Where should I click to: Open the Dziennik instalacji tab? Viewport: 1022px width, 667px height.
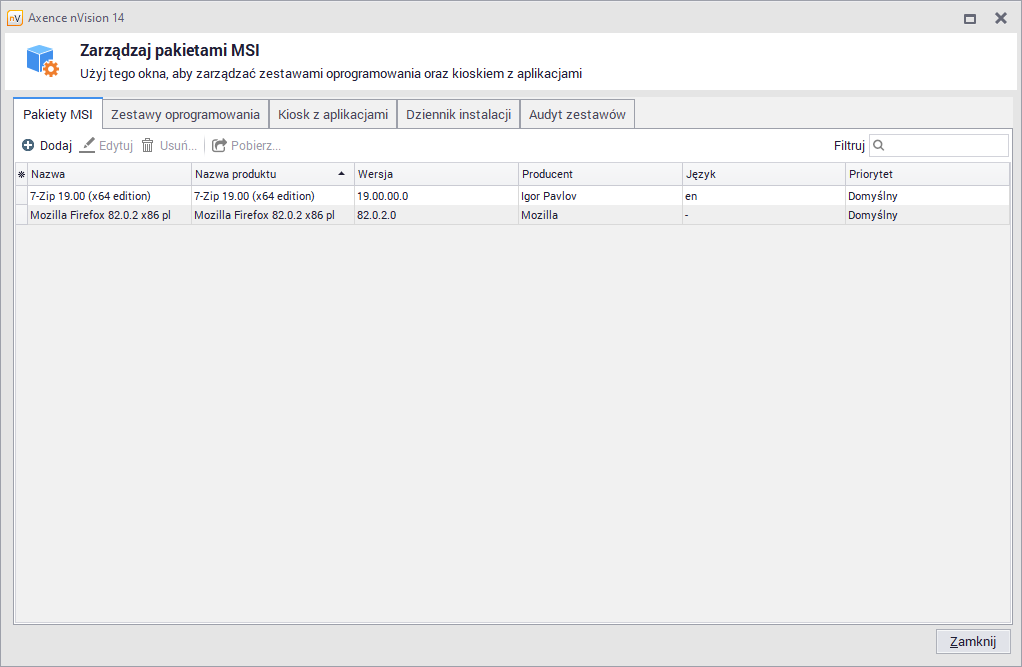[458, 114]
